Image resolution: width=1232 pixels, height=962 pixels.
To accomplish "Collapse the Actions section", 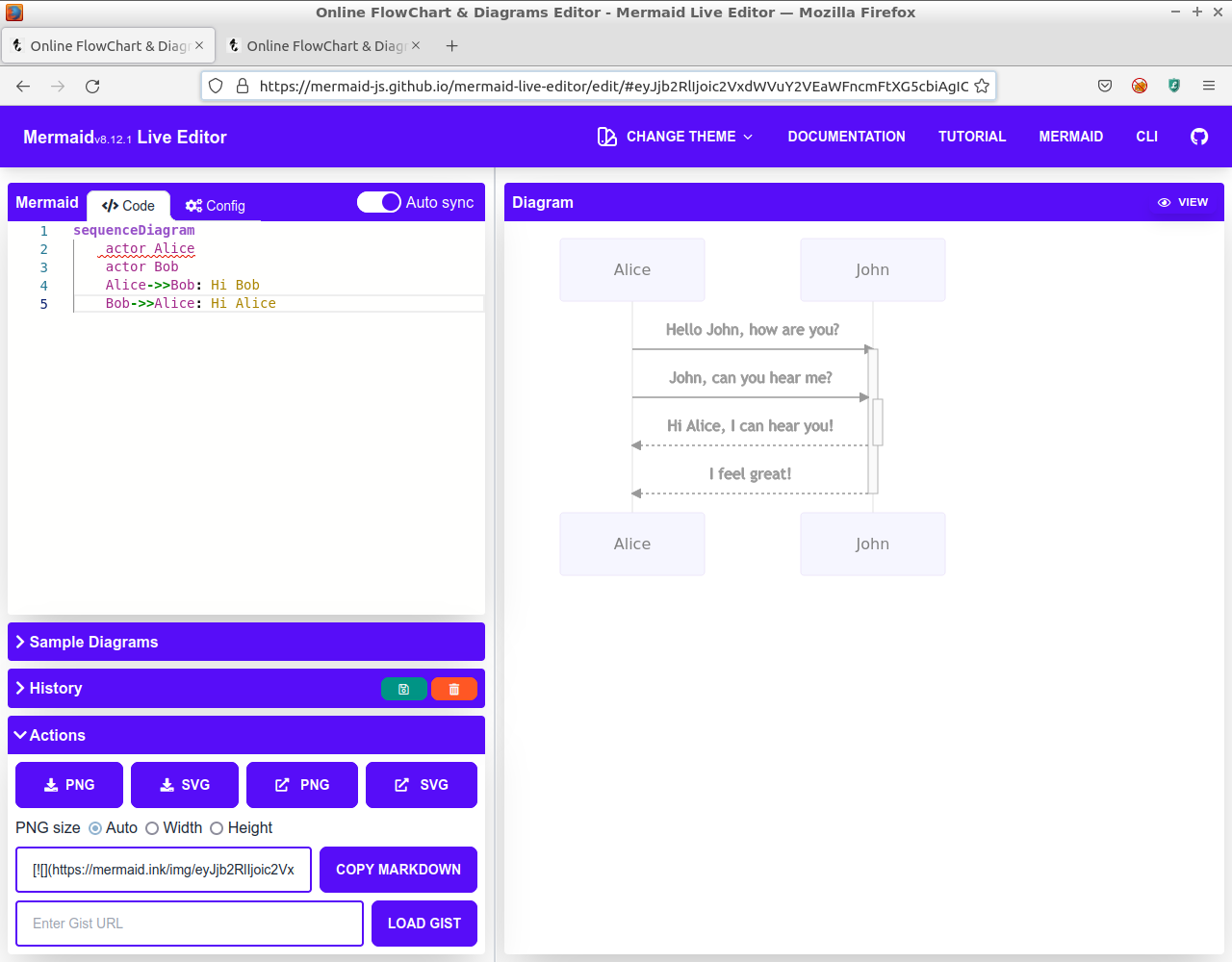I will 246,735.
